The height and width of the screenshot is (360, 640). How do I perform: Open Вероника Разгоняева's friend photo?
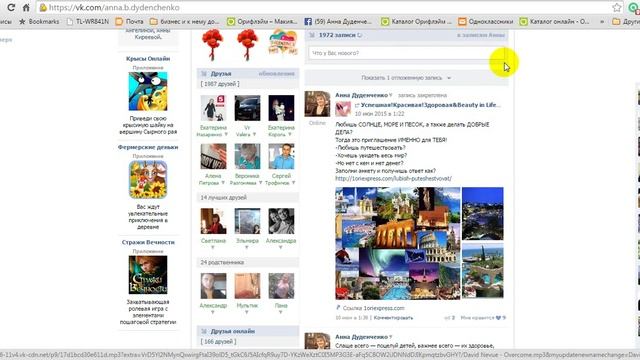pos(247,156)
